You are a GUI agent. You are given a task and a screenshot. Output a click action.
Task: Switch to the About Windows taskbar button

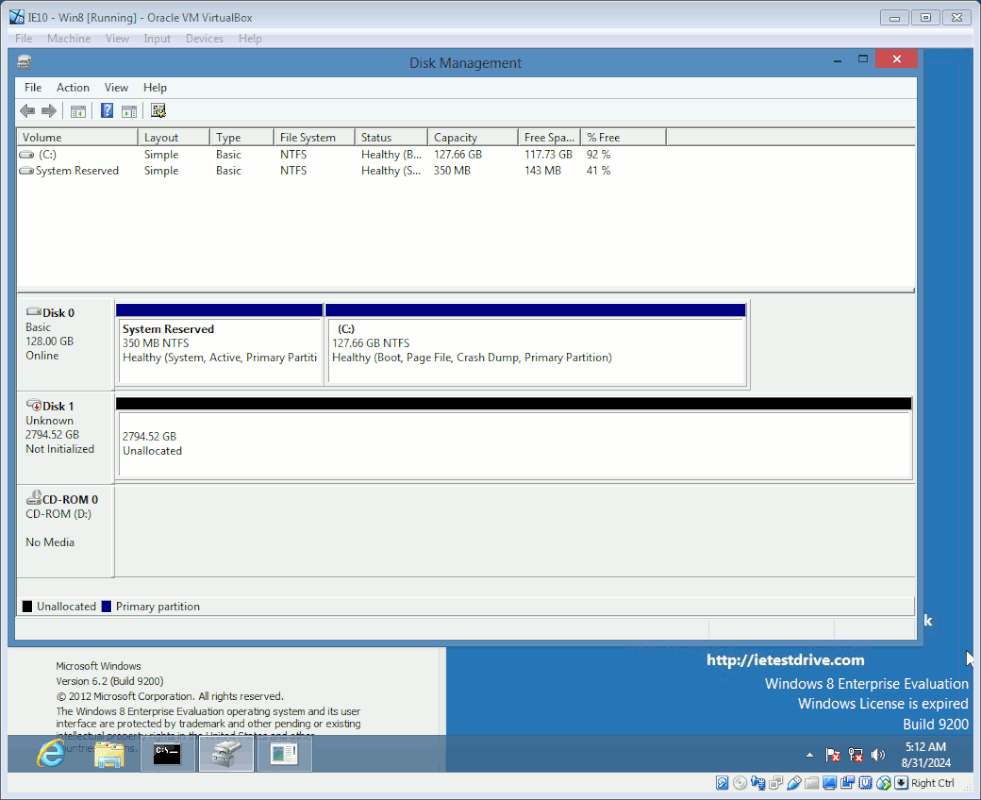(x=284, y=754)
